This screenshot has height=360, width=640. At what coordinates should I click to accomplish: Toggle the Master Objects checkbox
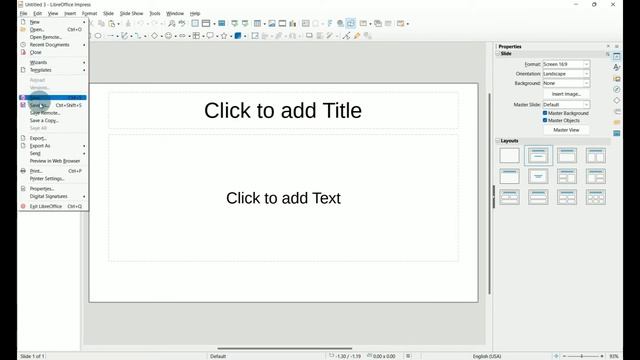click(x=545, y=120)
